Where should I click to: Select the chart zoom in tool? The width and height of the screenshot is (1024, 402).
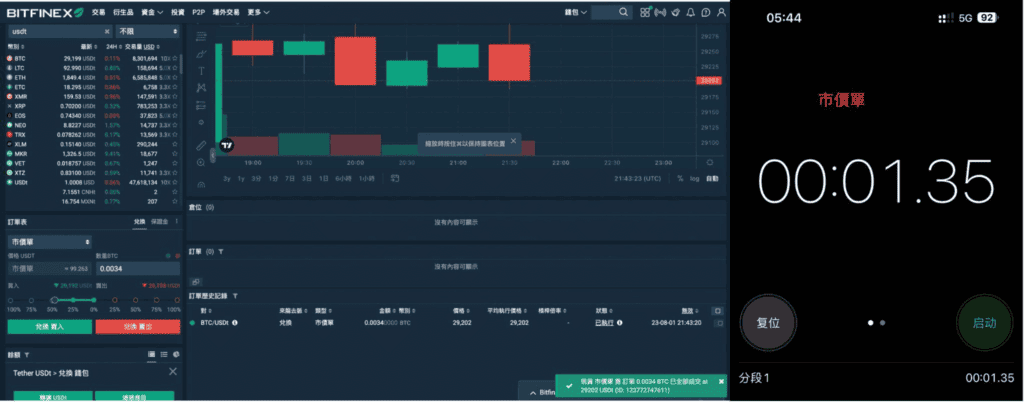click(x=201, y=162)
